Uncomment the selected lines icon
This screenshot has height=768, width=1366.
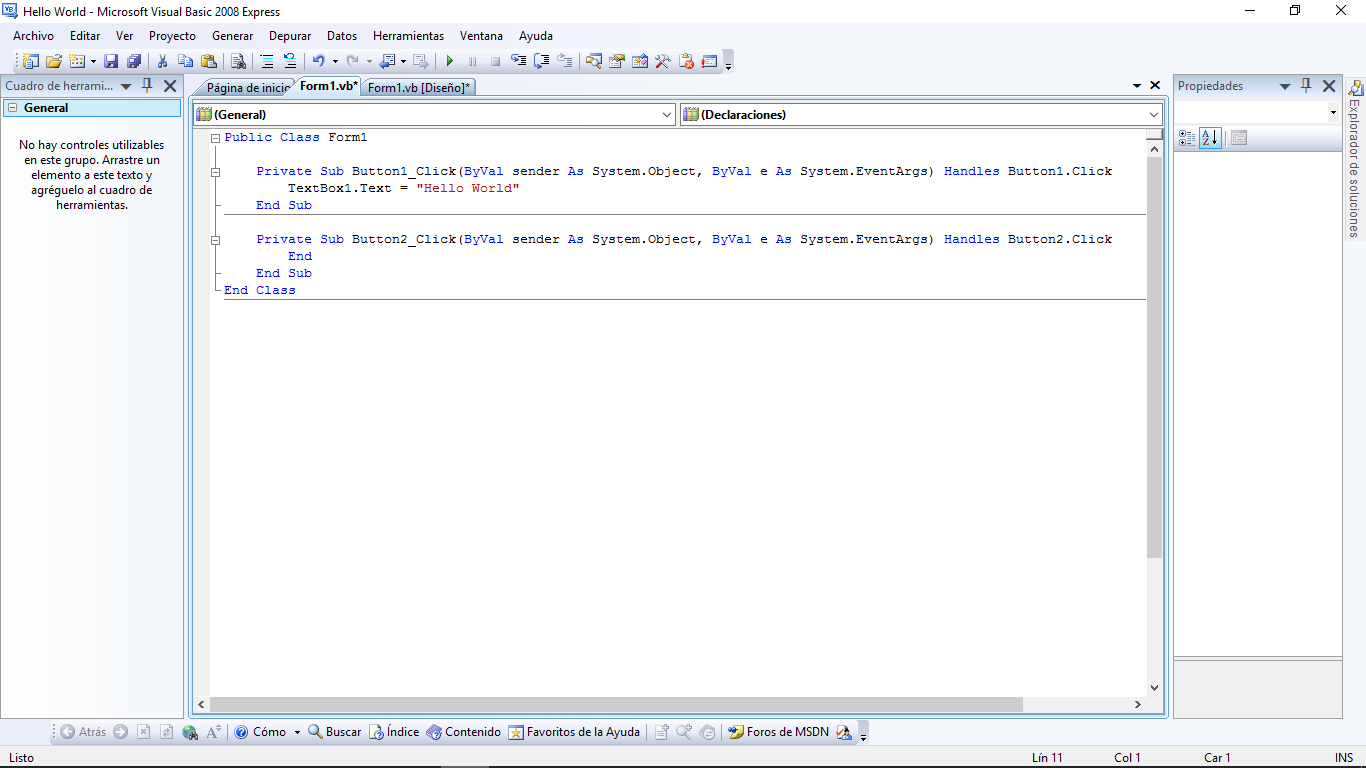(x=289, y=61)
